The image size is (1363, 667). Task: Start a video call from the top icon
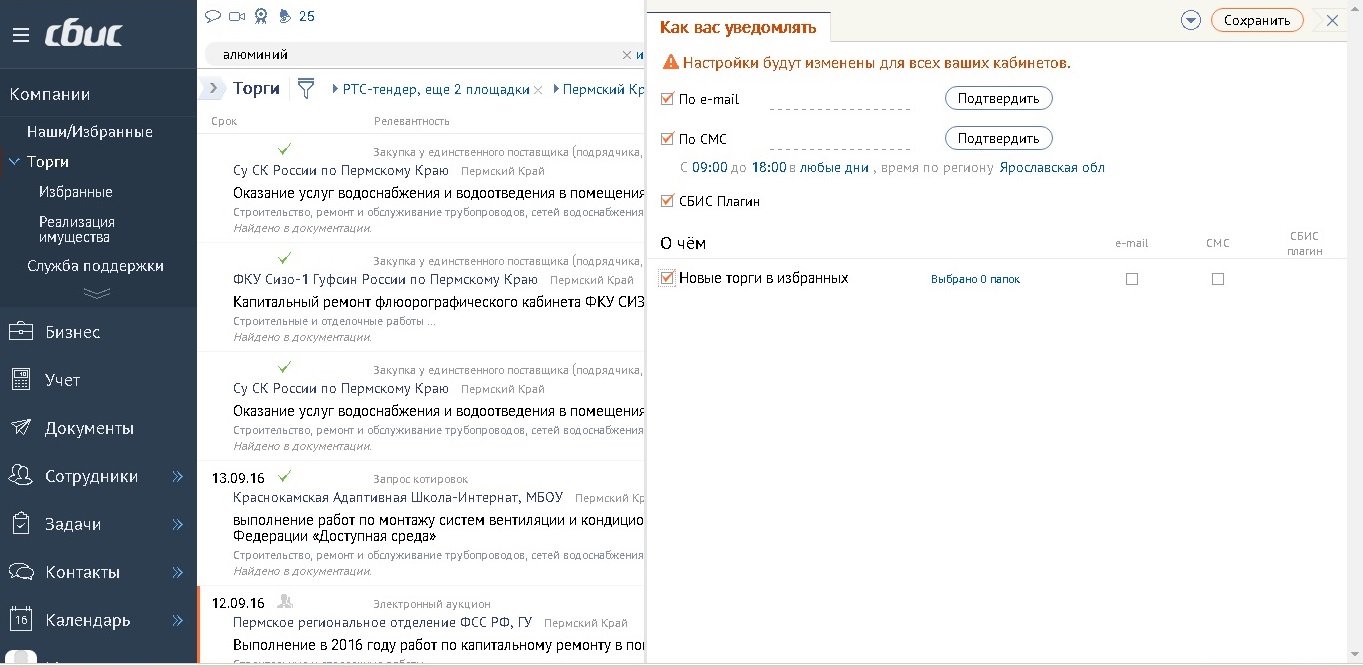tap(237, 16)
